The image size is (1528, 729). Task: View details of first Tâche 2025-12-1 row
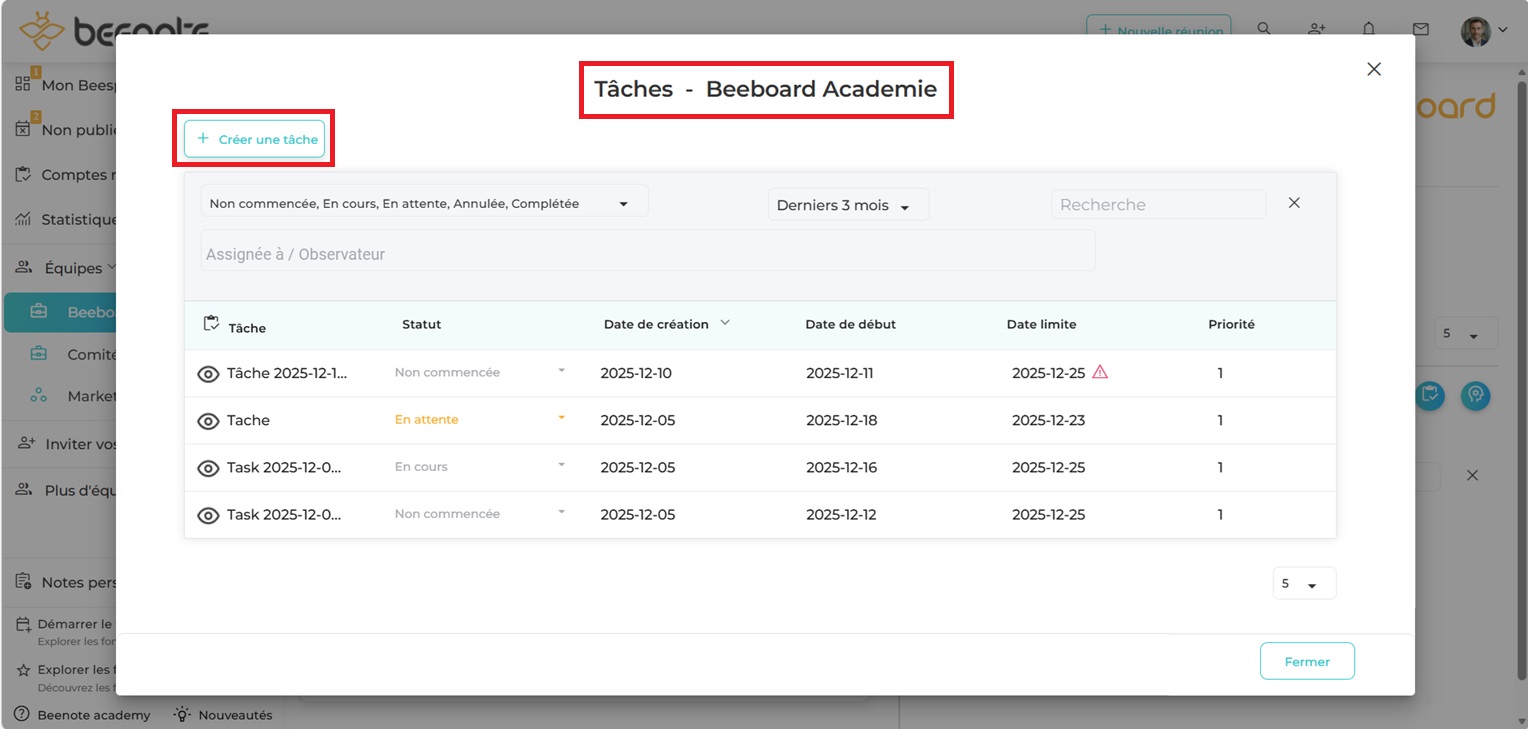tap(208, 374)
